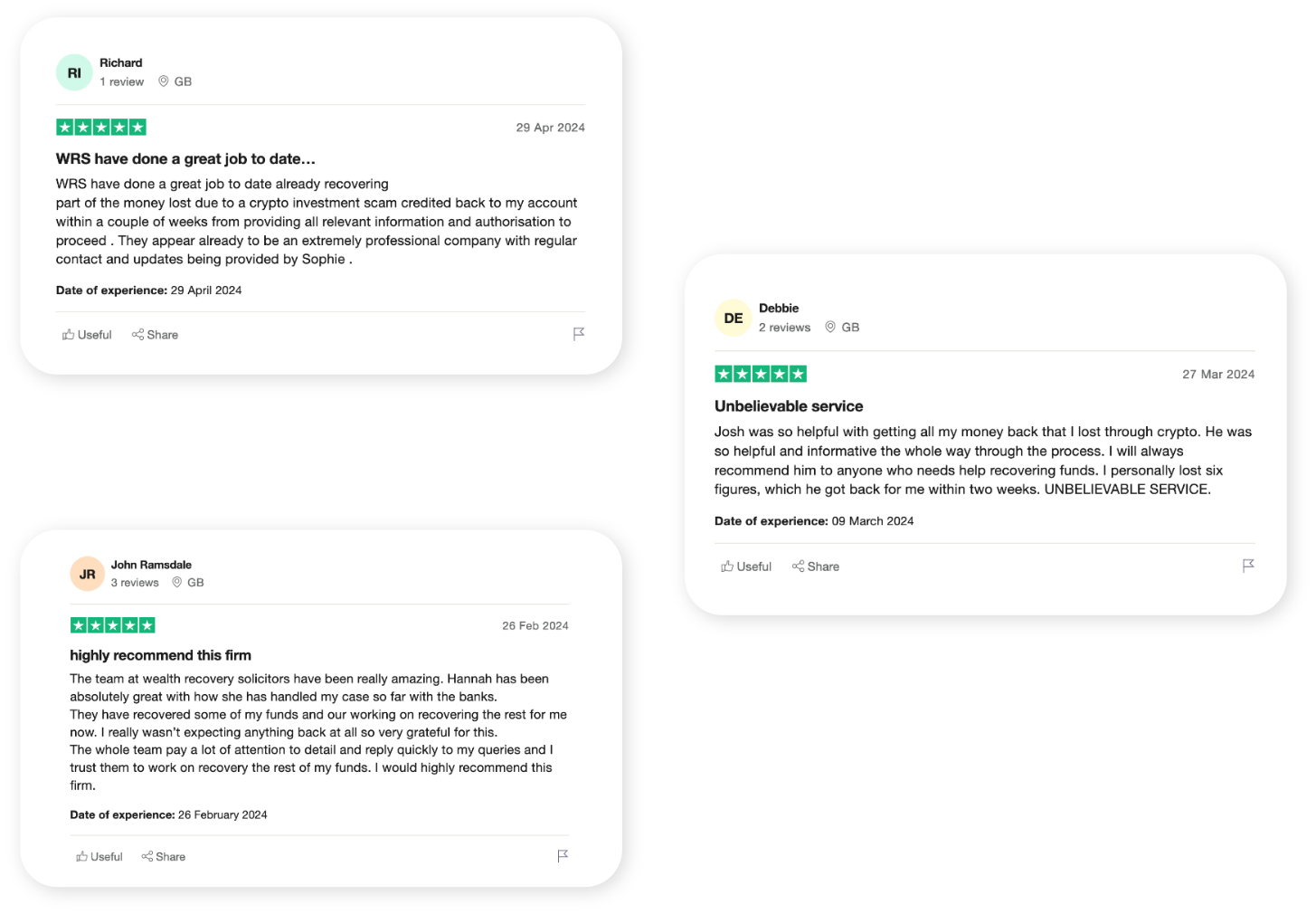1316x914 pixels.
Task: Click the five-star rating on Debbie's review
Action: [x=761, y=374]
